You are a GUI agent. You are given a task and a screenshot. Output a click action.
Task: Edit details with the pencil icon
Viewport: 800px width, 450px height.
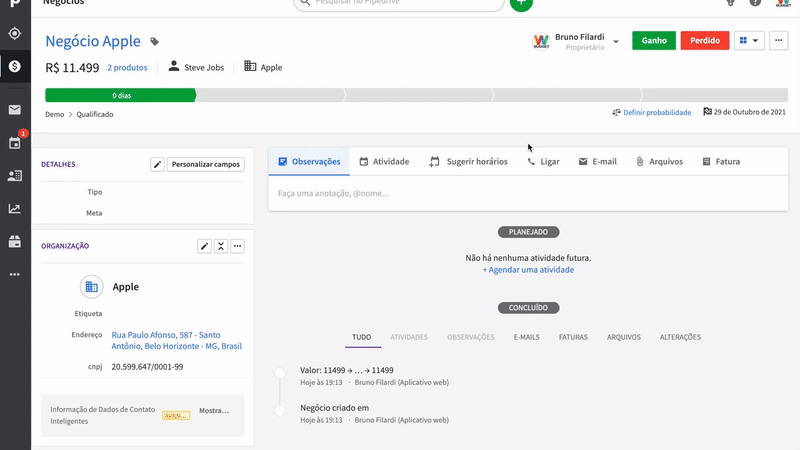click(157, 164)
